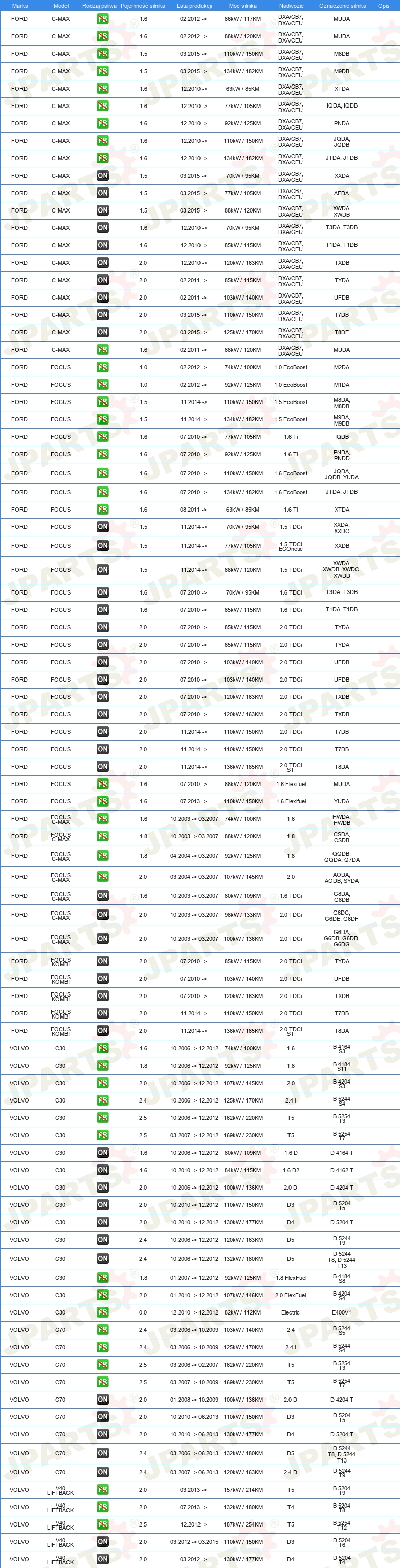Click the PB fuel icon in the 157kW / 214KM row
The width and height of the screenshot is (400, 1568).
coord(103,1491)
